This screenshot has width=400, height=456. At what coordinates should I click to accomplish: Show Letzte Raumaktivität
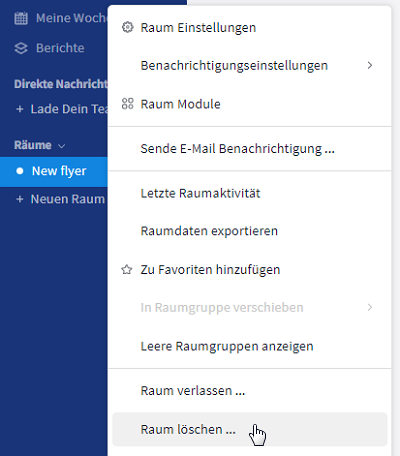250,193
